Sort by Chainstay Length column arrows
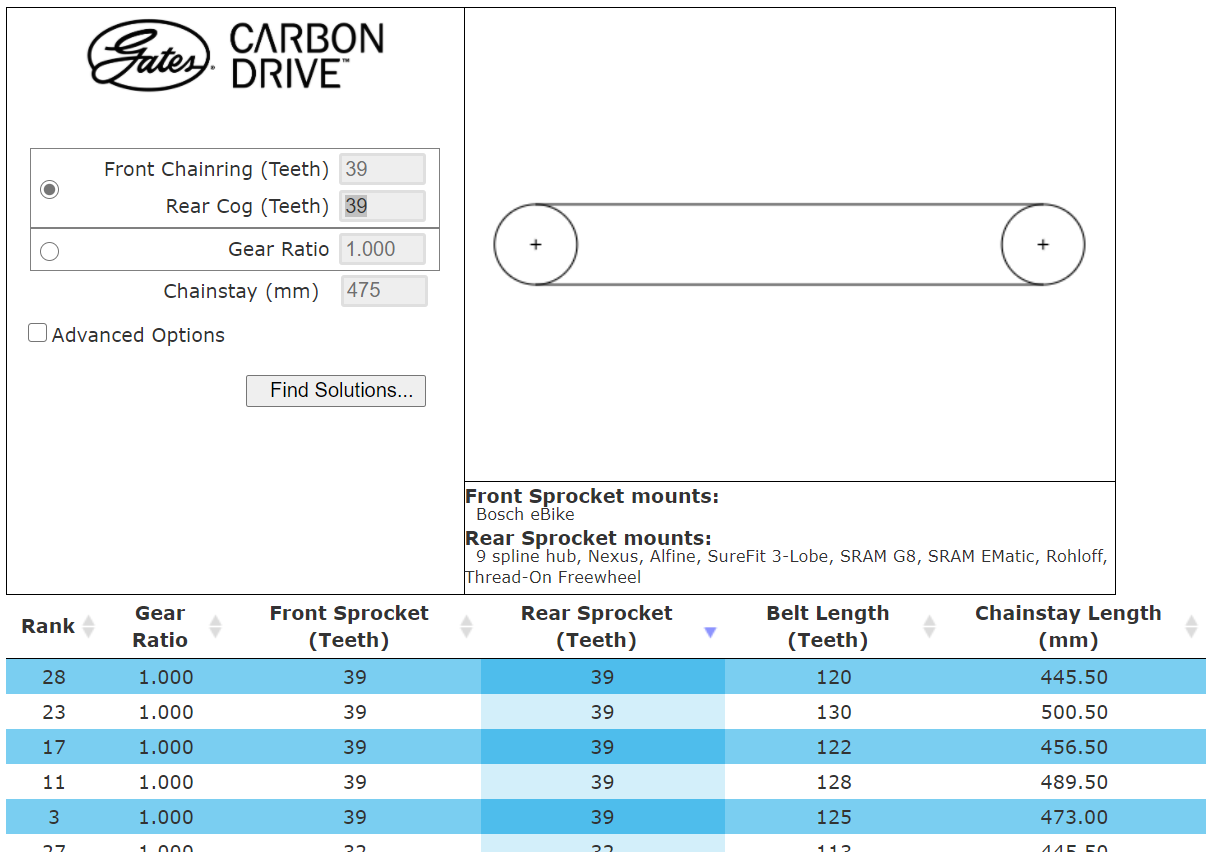Image resolution: width=1212 pixels, height=852 pixels. coord(1190,627)
